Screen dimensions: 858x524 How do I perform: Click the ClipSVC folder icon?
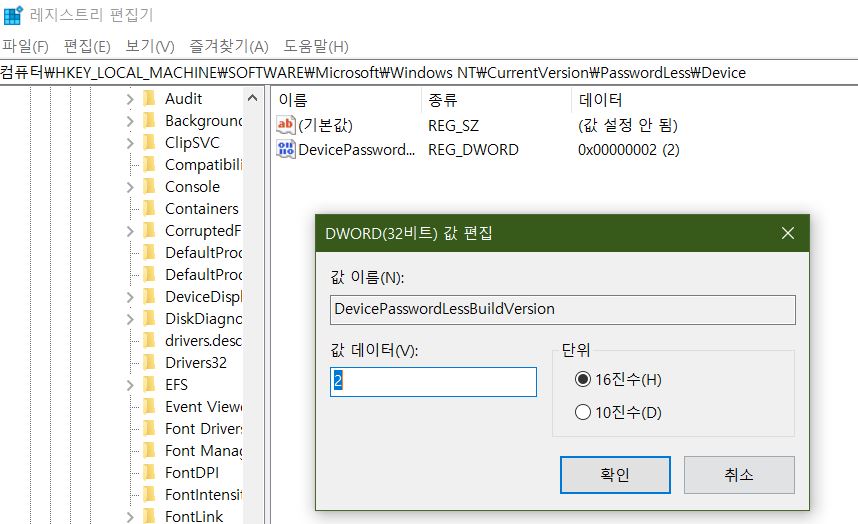click(x=149, y=142)
